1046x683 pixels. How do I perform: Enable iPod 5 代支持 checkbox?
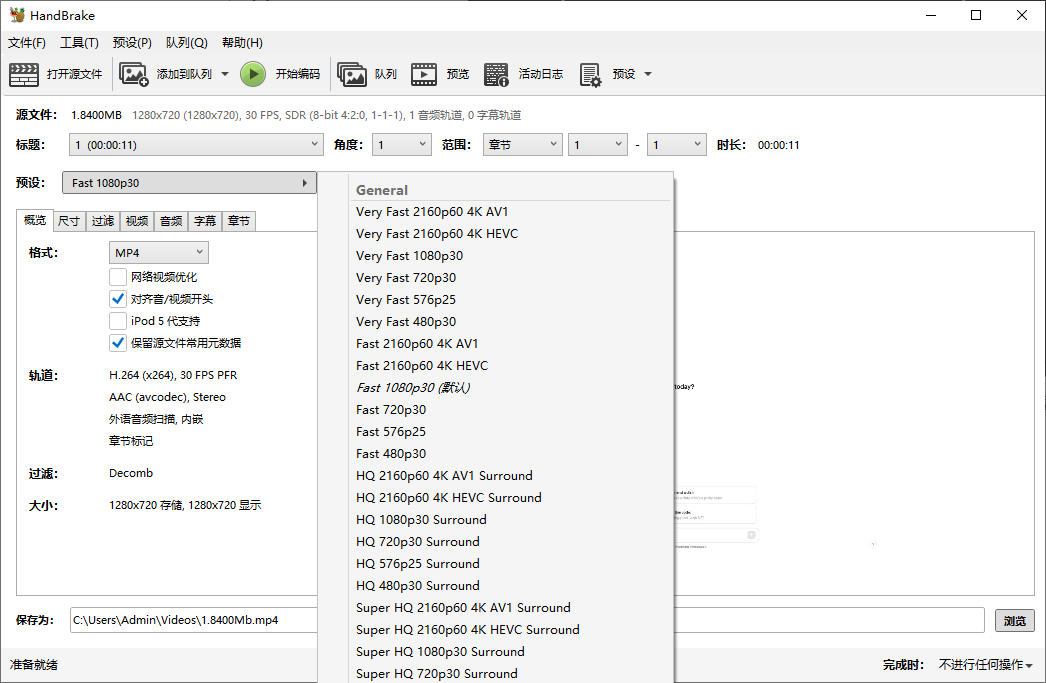[118, 321]
